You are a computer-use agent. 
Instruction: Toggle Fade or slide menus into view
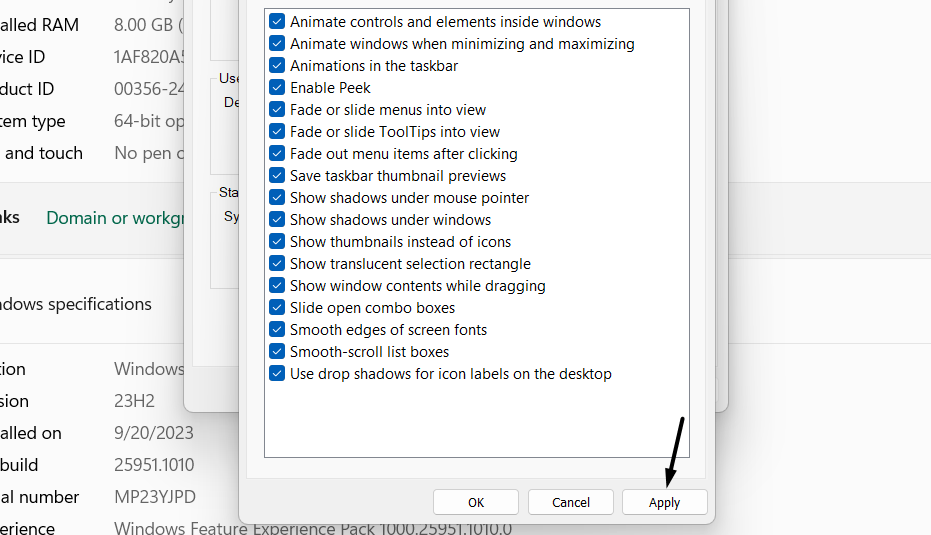[277, 110]
